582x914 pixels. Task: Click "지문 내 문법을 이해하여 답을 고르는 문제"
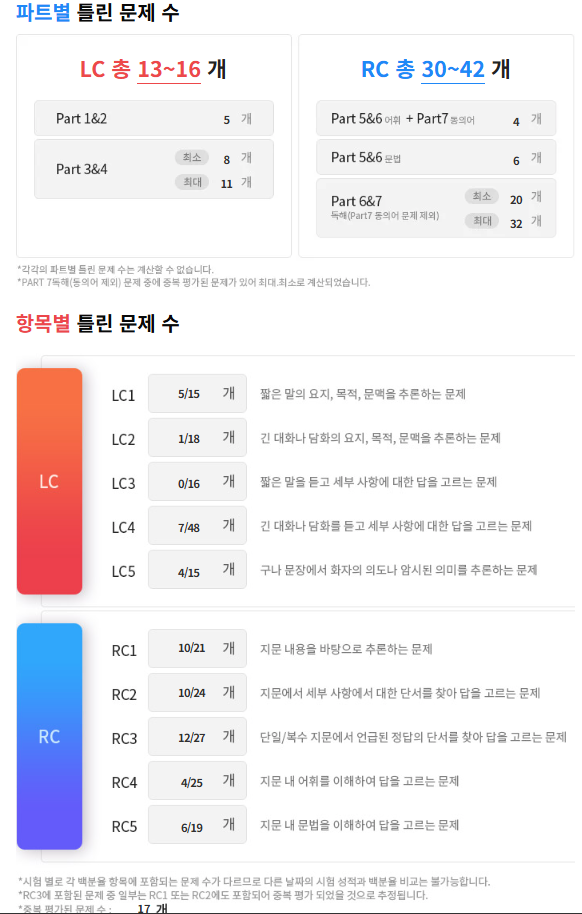click(x=359, y=825)
